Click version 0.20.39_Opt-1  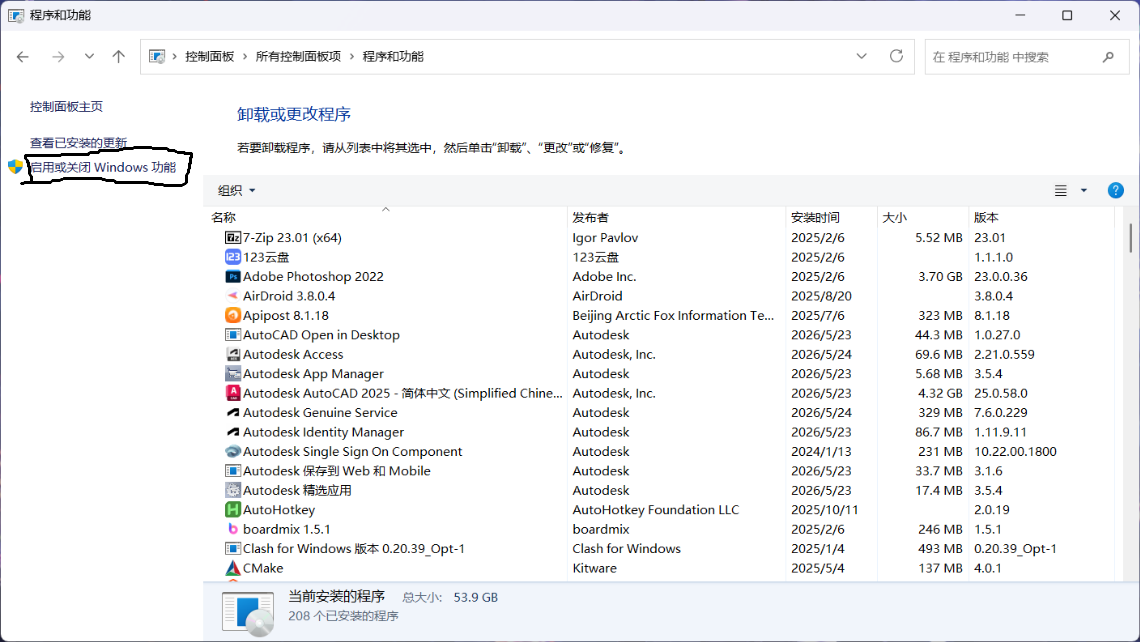(x=1016, y=548)
